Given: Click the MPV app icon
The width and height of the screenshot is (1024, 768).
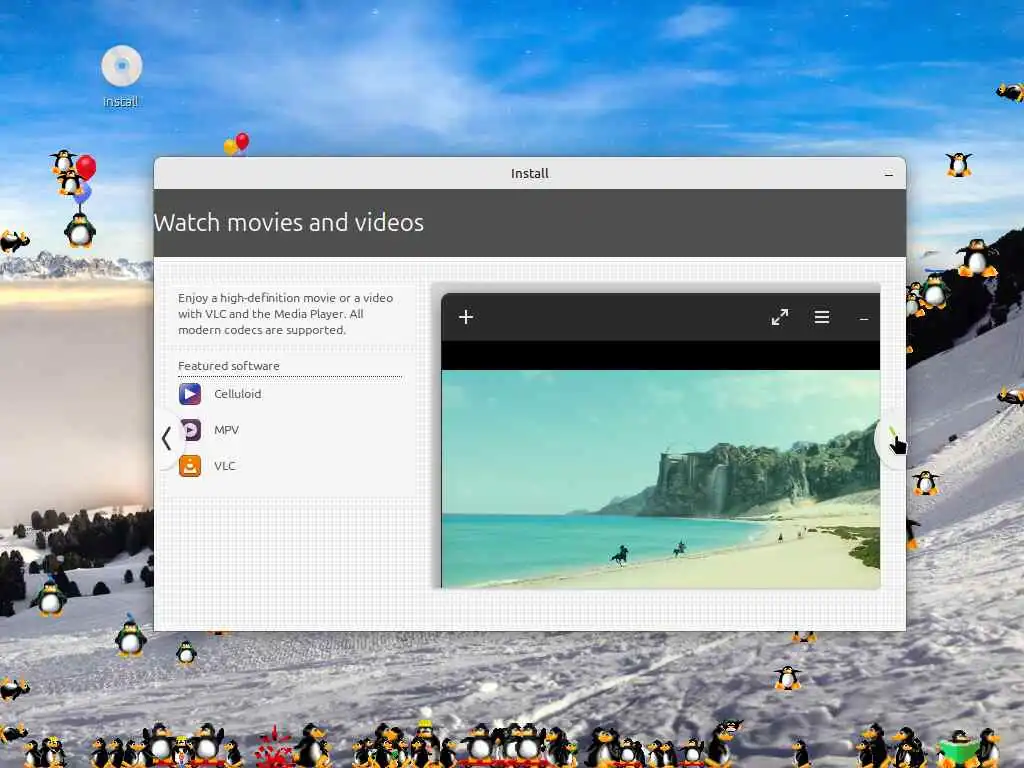Looking at the screenshot, I should click(190, 430).
